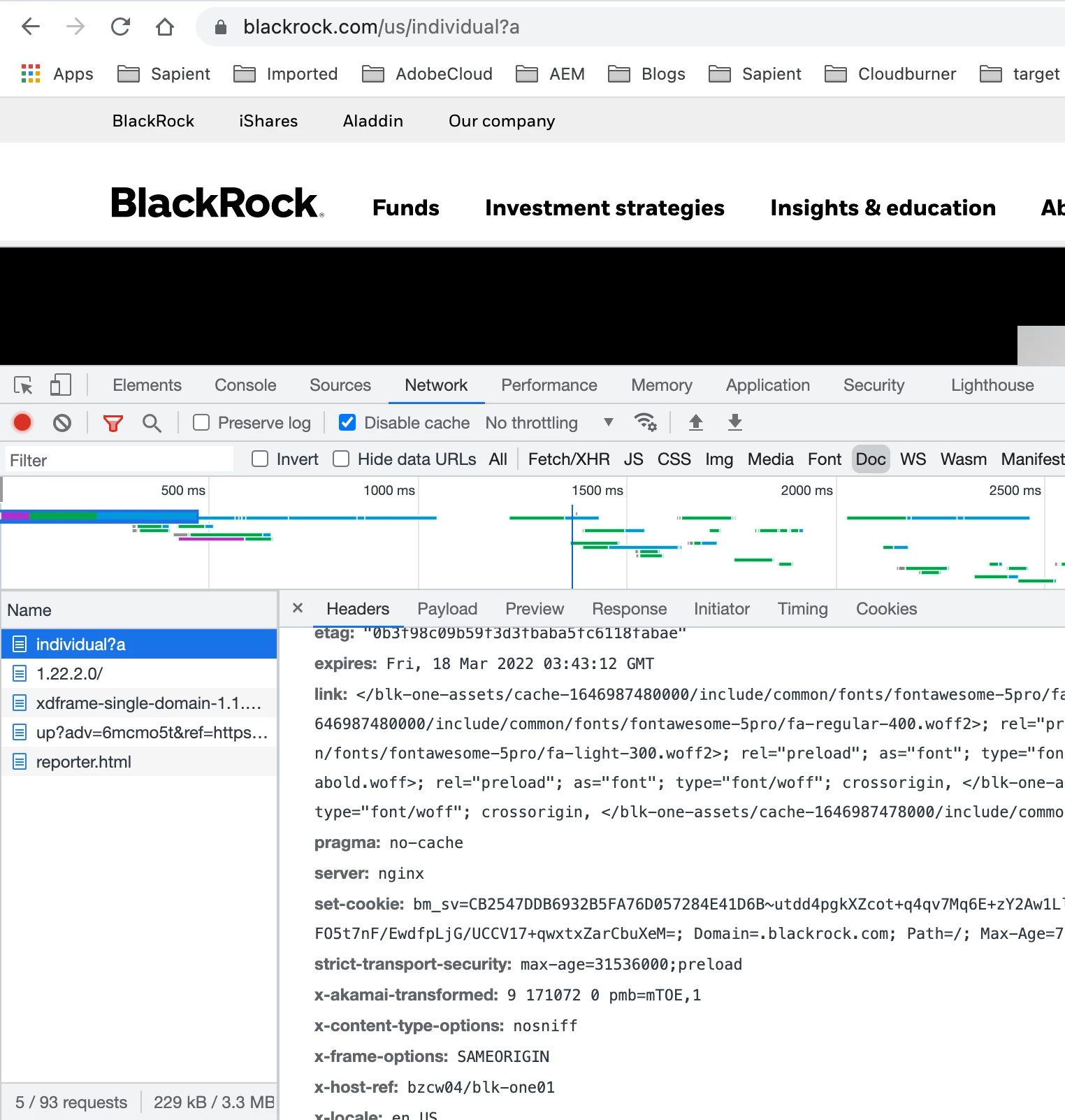Close the request details pane

298,608
